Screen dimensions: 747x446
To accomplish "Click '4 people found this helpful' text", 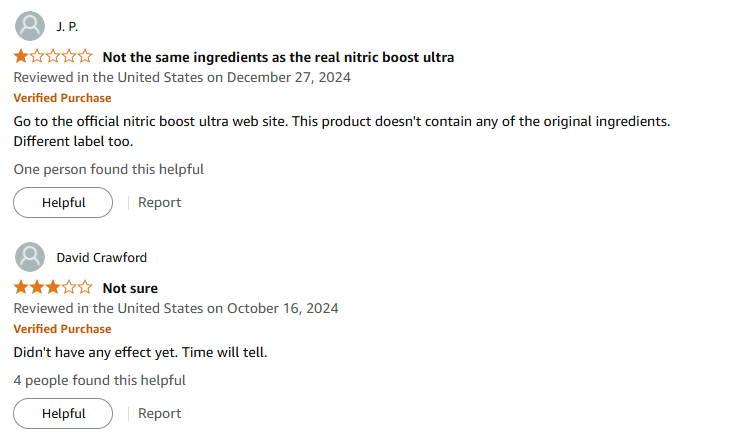I will [x=100, y=380].
